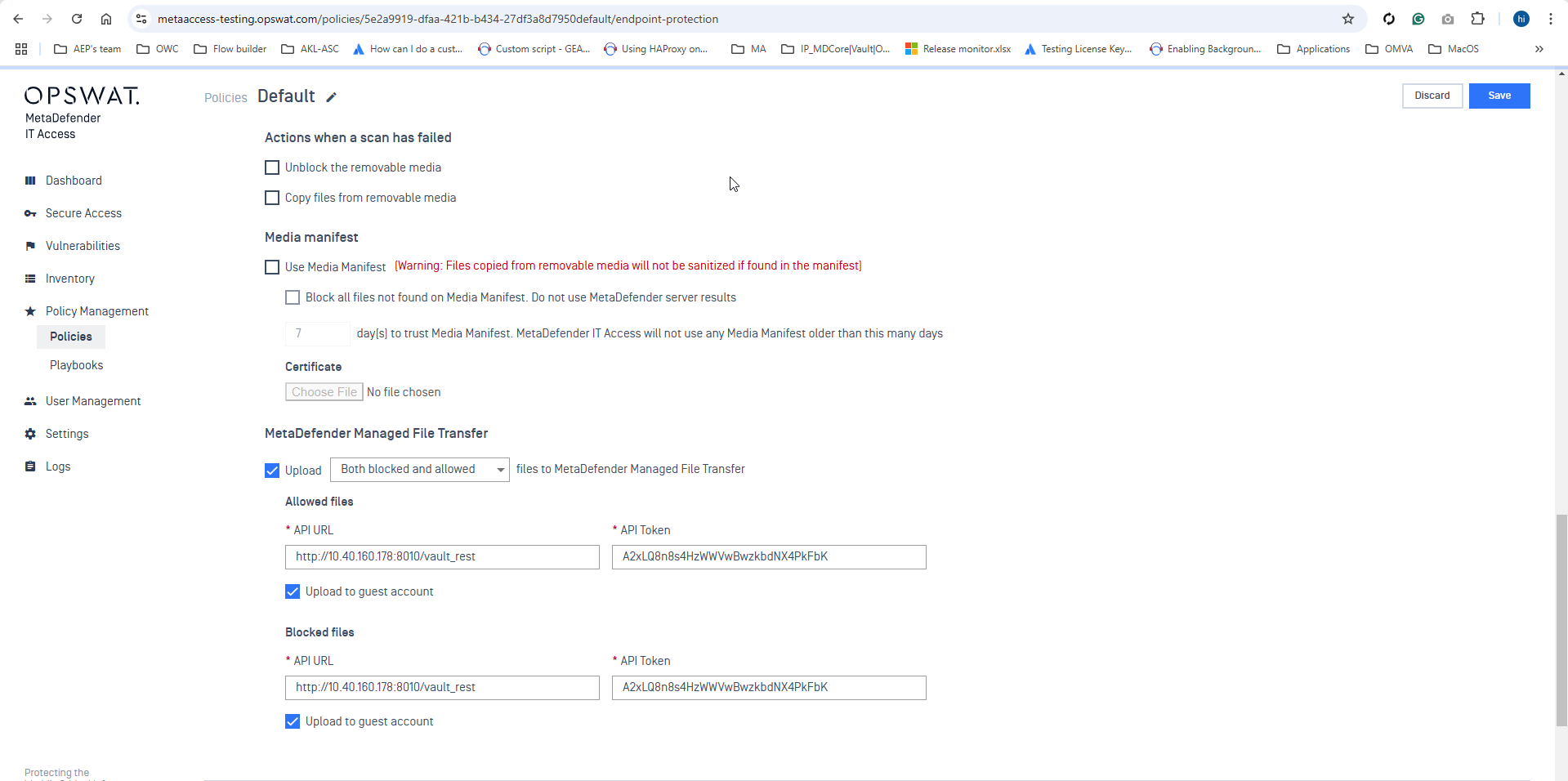The width and height of the screenshot is (1568, 781).
Task: Click the camera screenshot extension icon
Action: pos(1448,19)
